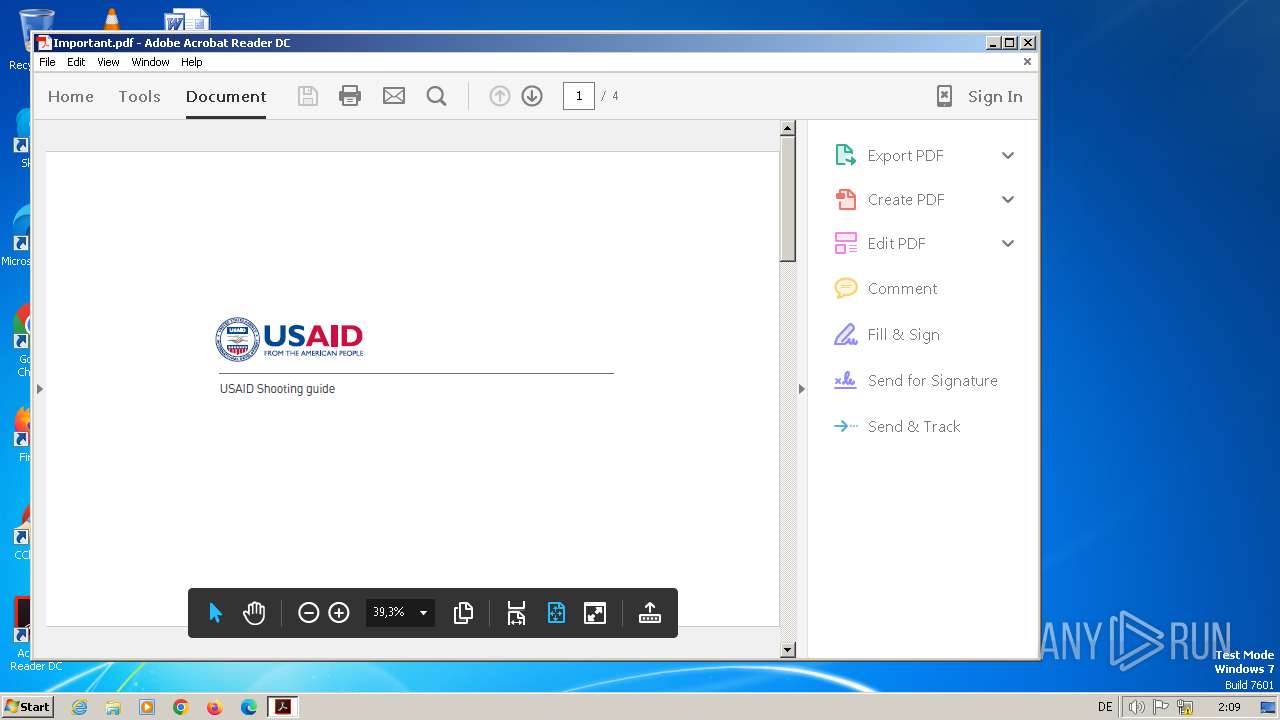
Task: Open Fill & Sign pen tool
Action: (x=845, y=334)
